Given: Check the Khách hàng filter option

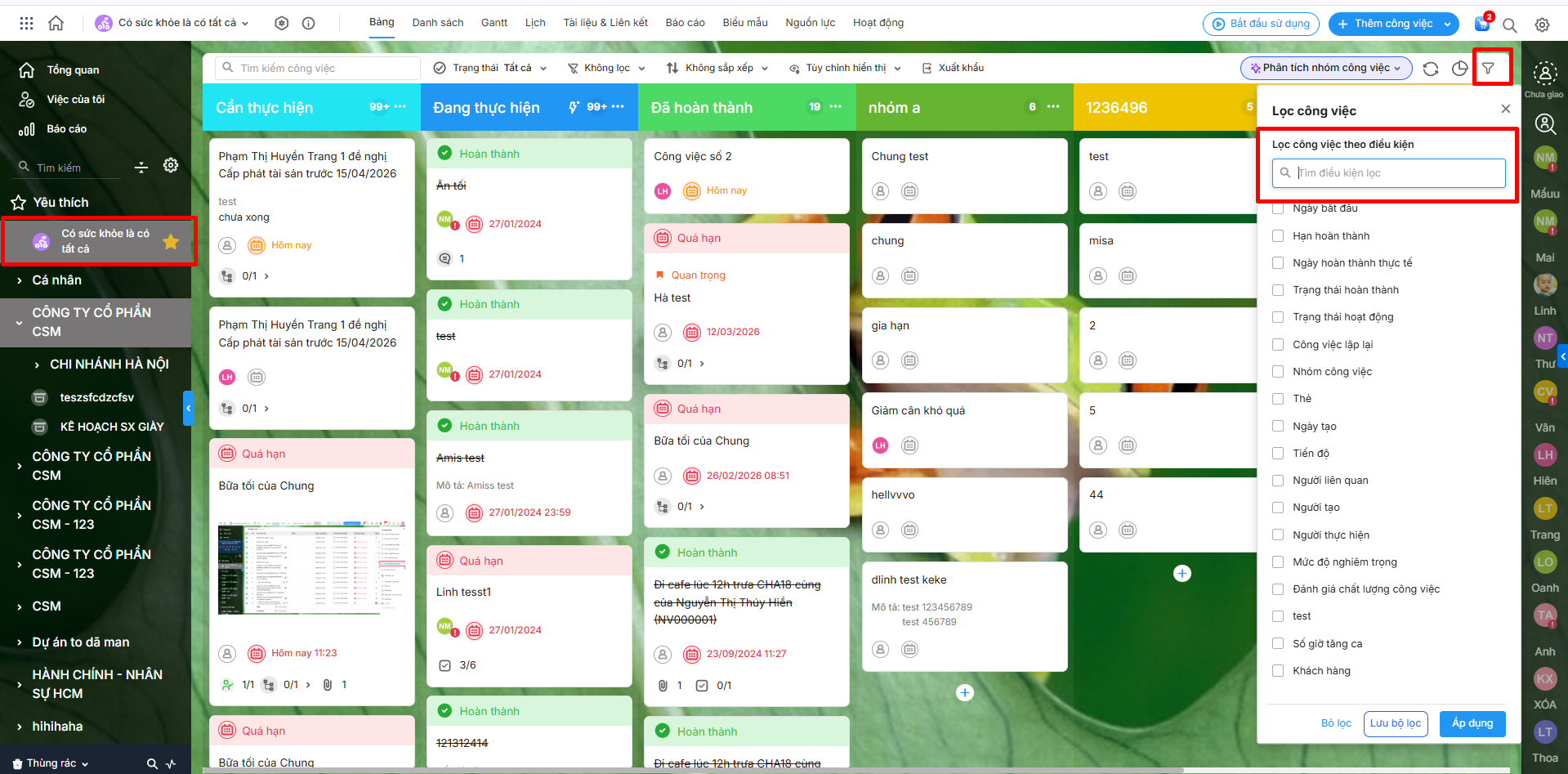Looking at the screenshot, I should coord(1278,671).
